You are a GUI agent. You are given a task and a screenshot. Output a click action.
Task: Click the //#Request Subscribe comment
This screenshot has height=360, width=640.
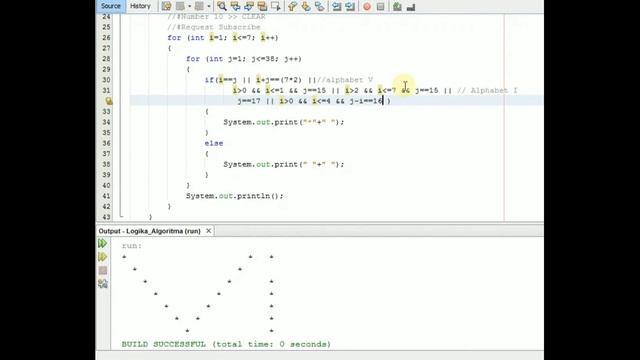click(214, 27)
